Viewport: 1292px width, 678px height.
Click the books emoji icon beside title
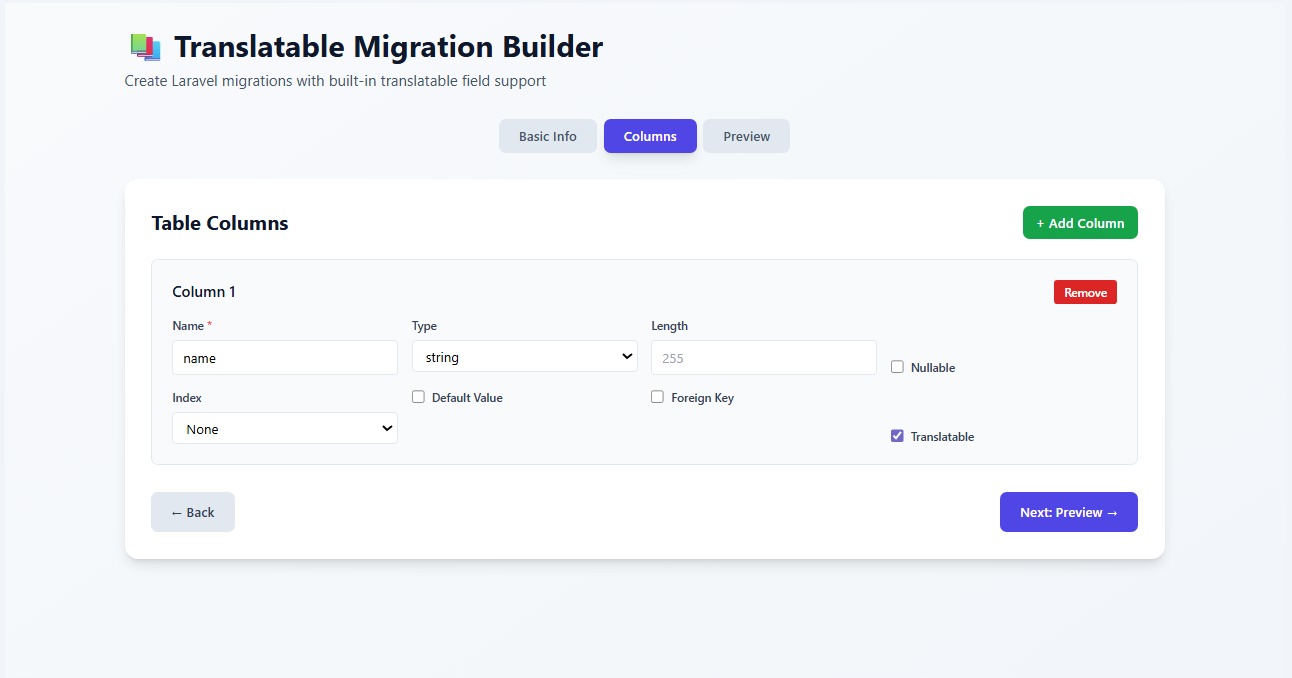click(146, 47)
